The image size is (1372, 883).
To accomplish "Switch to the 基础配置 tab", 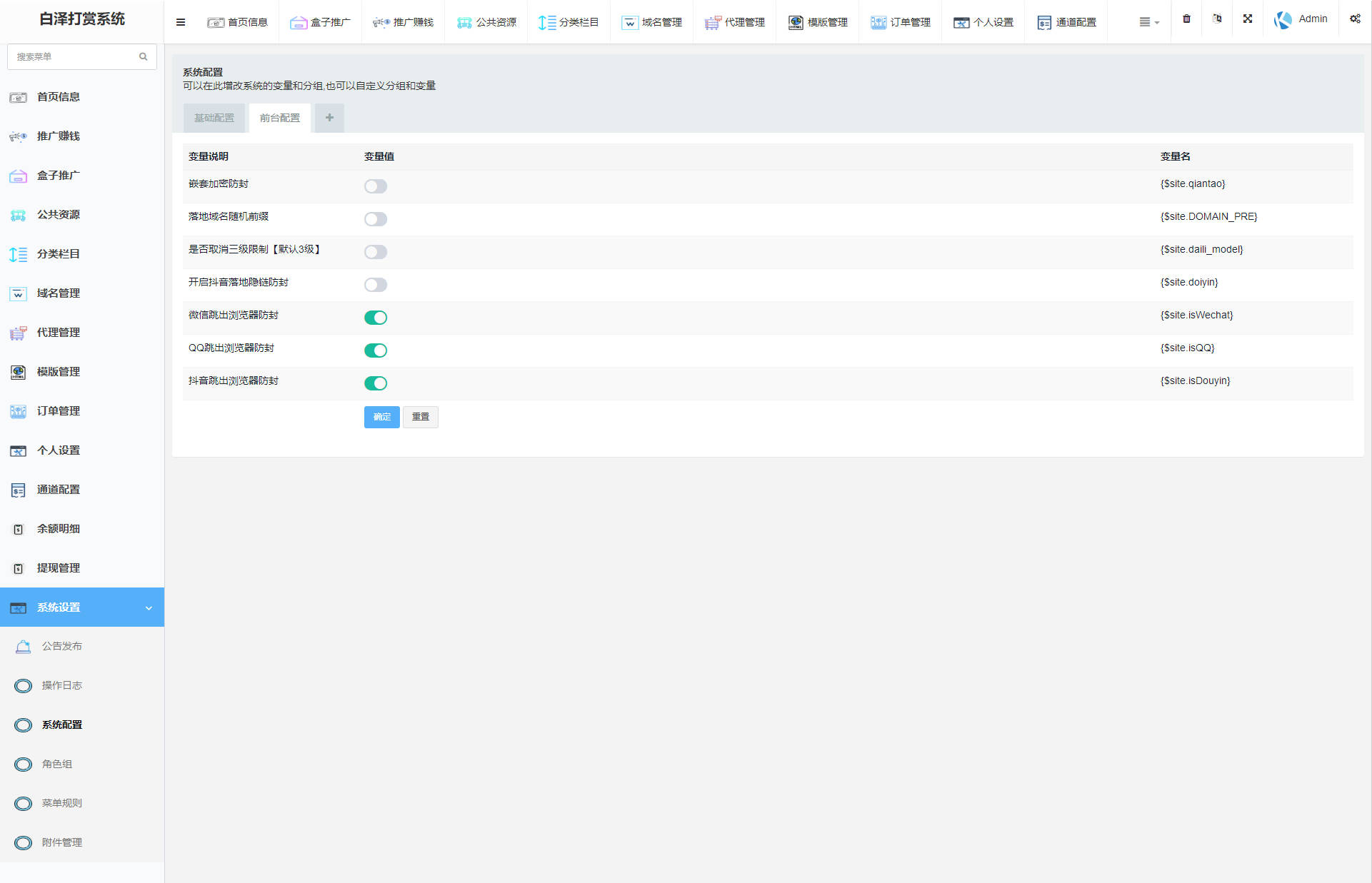I will (x=214, y=118).
